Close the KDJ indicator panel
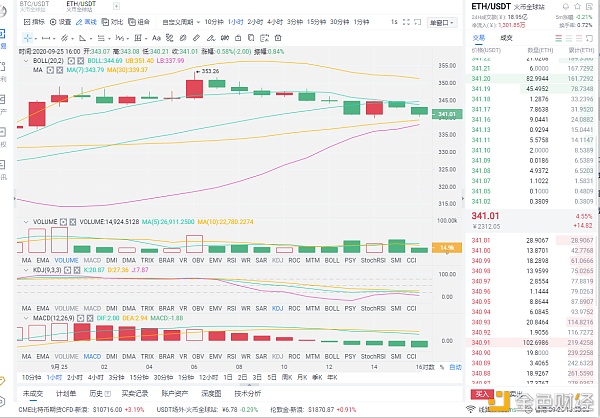The width and height of the screenshot is (600, 418). click(x=77, y=270)
